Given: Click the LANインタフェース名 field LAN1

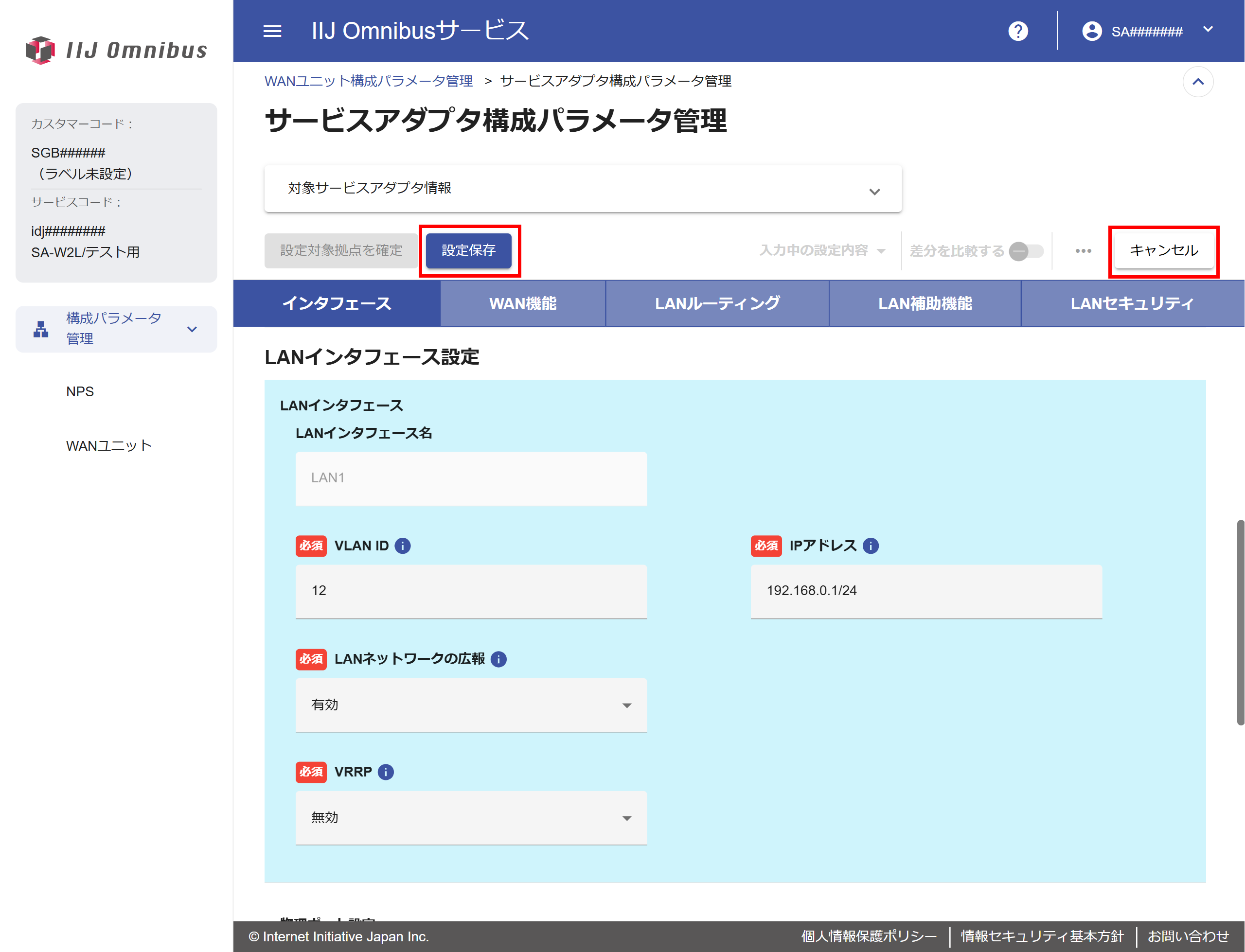Looking at the screenshot, I should (x=471, y=478).
